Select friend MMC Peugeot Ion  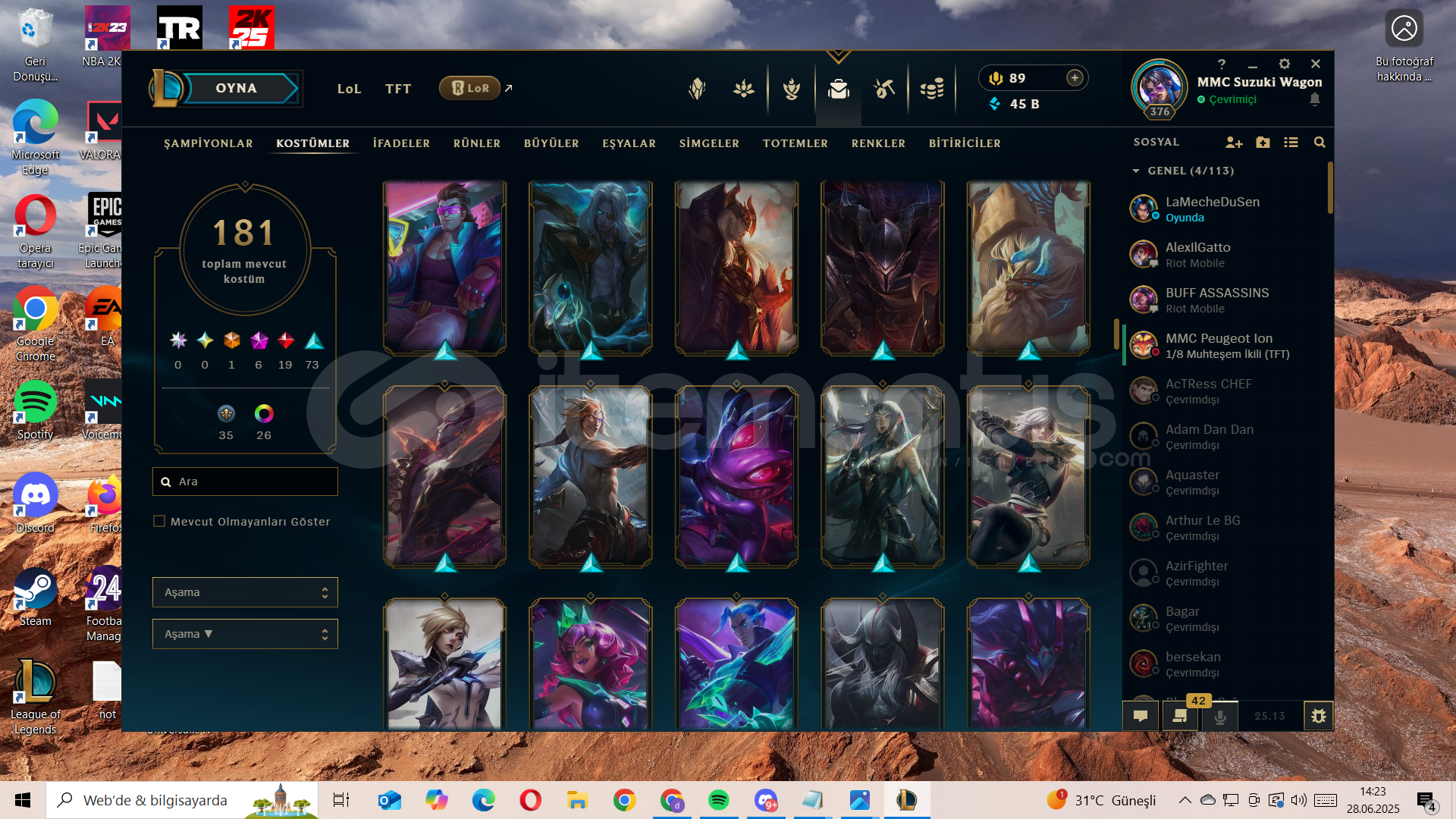1225,345
